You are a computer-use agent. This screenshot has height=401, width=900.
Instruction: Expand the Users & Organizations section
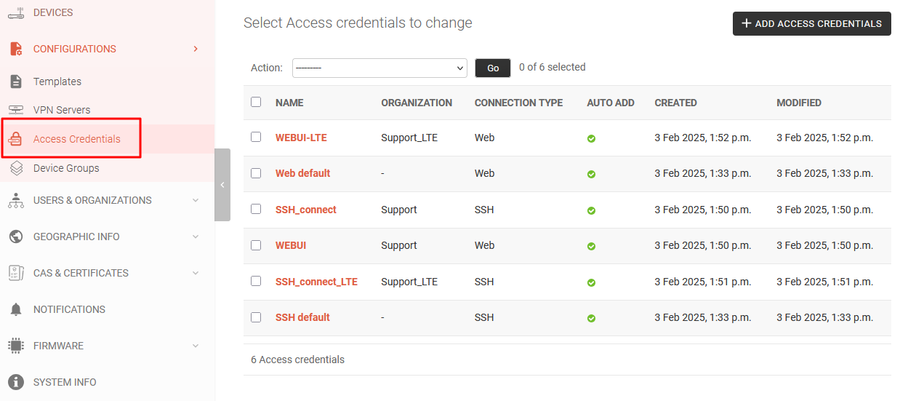point(195,200)
